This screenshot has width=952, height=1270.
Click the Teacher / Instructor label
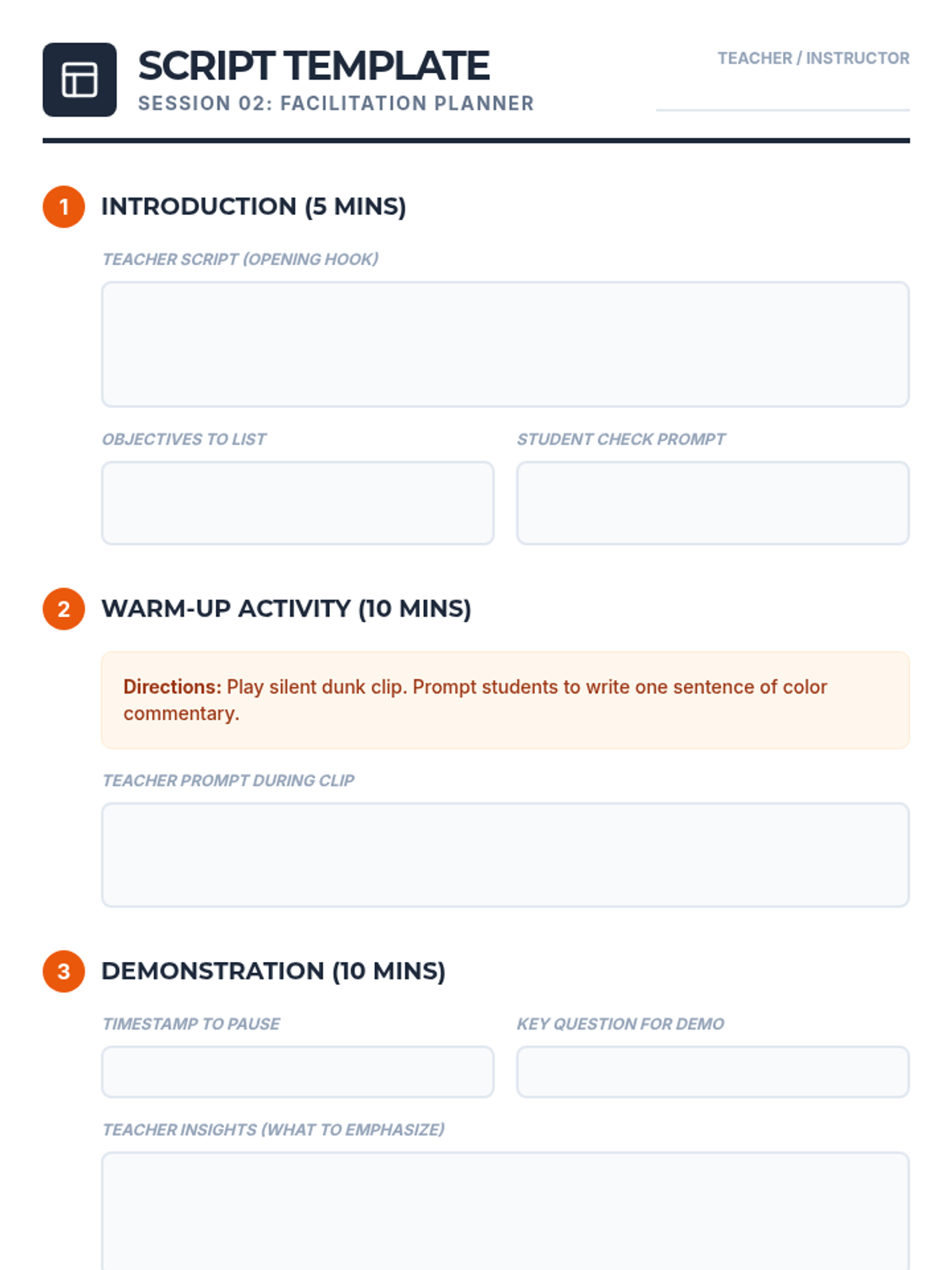[x=813, y=58]
